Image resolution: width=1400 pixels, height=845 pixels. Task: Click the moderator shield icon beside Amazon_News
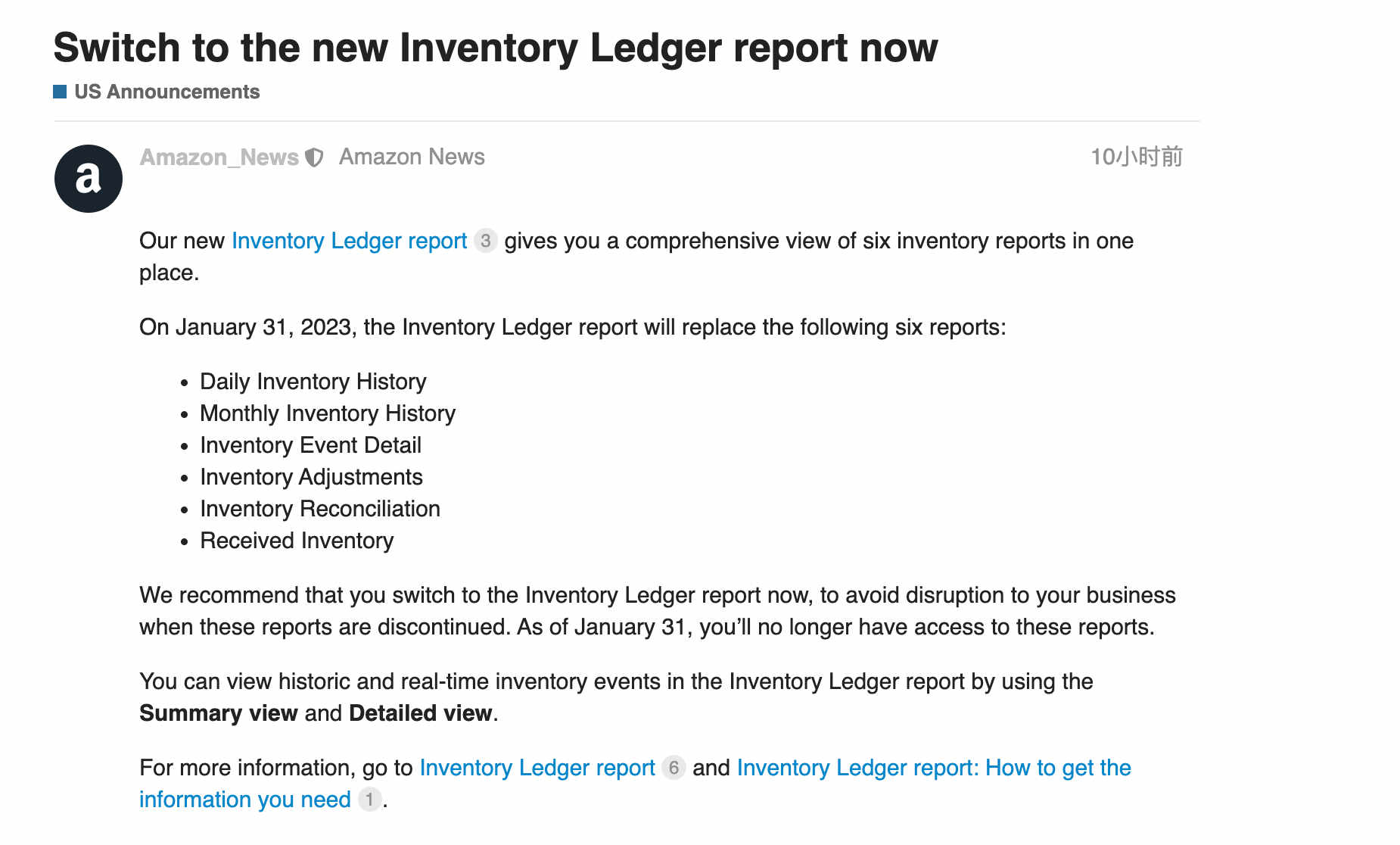point(314,157)
